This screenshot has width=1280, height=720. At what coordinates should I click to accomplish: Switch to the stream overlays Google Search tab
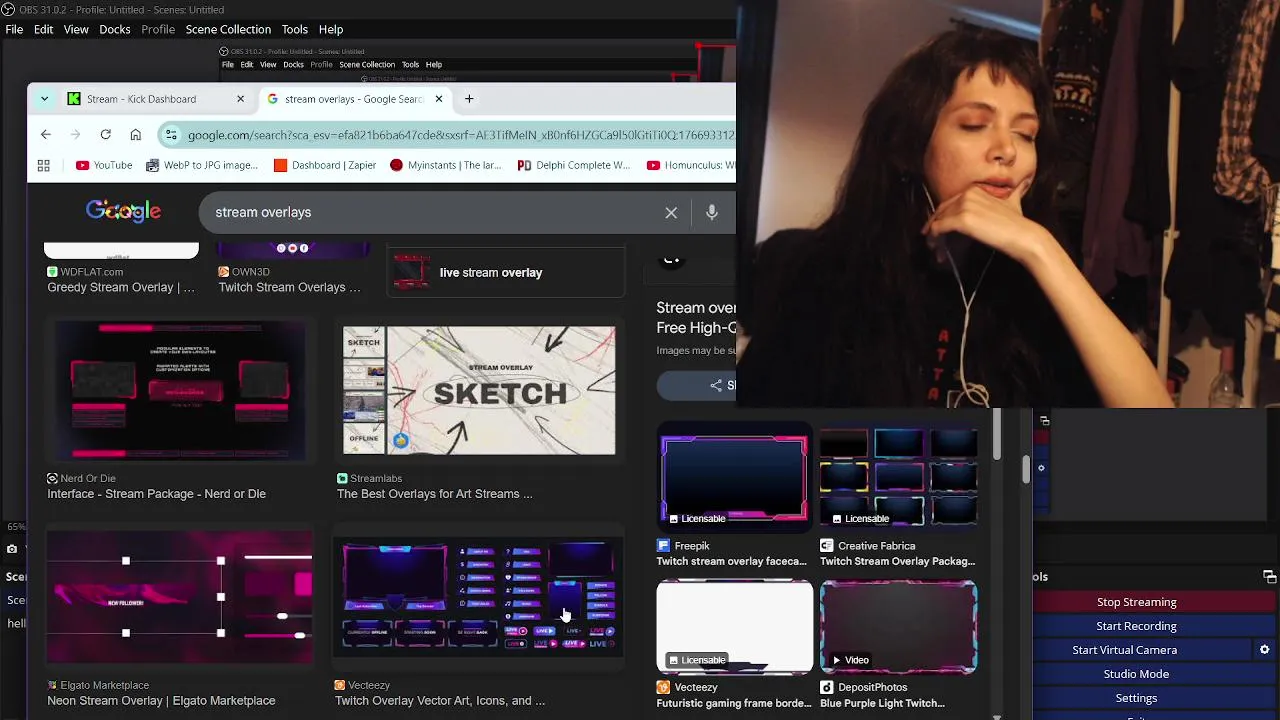point(354,99)
